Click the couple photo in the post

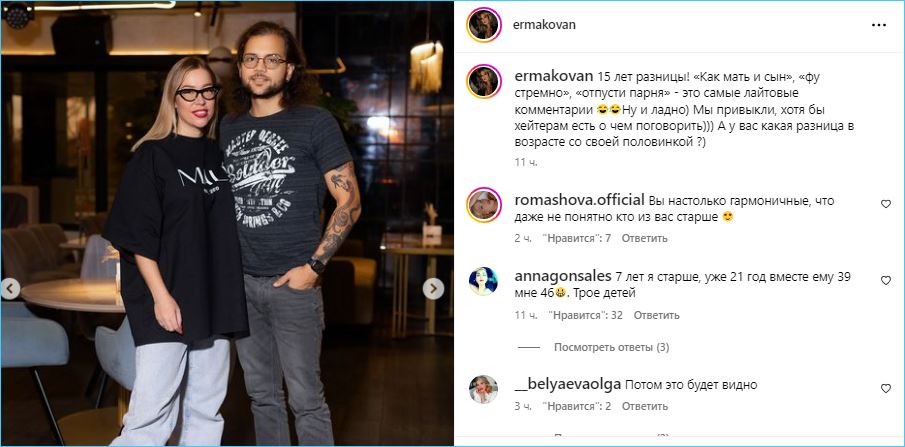point(227,224)
